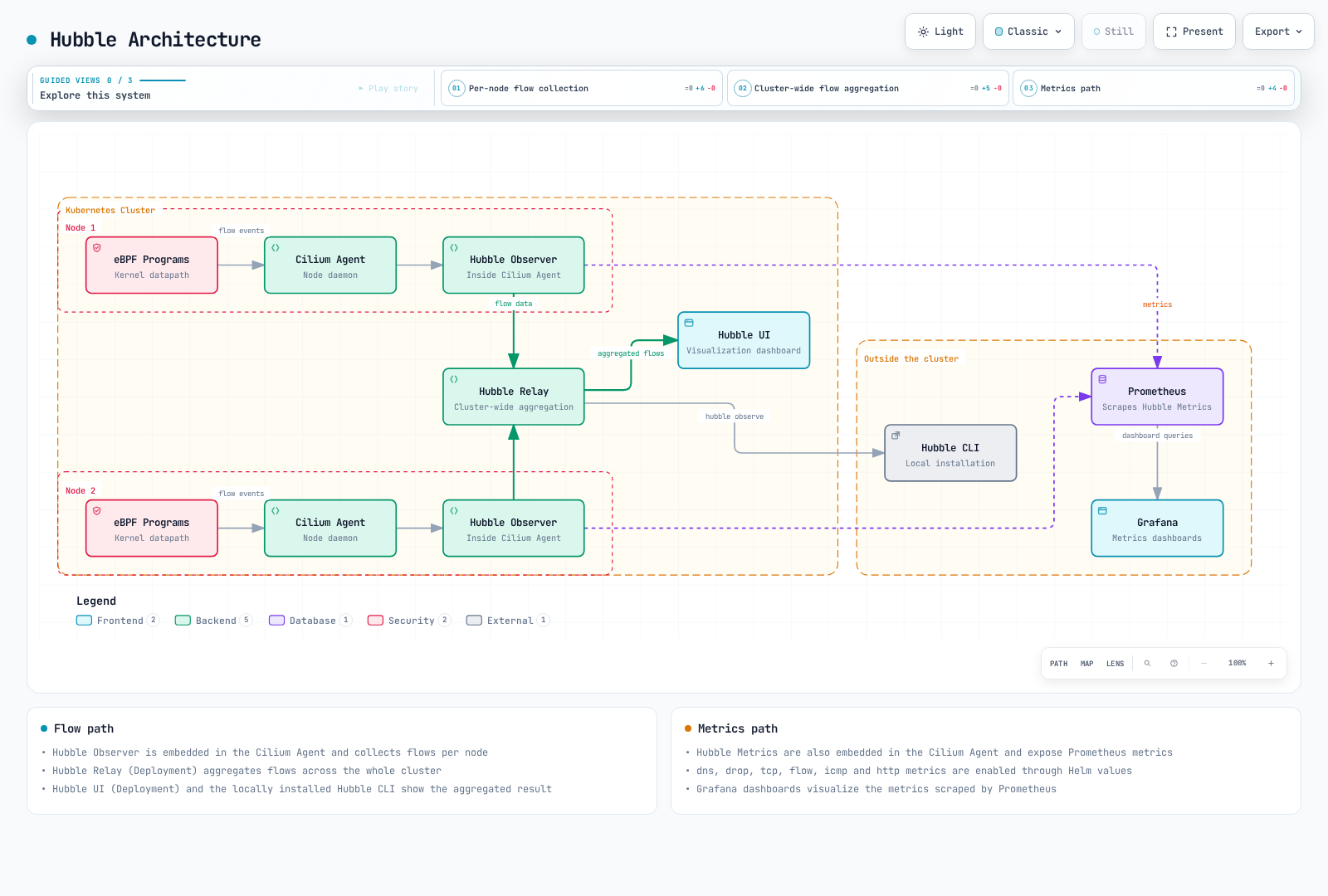
Task: Select the Hubble CLI node
Action: pos(950,453)
